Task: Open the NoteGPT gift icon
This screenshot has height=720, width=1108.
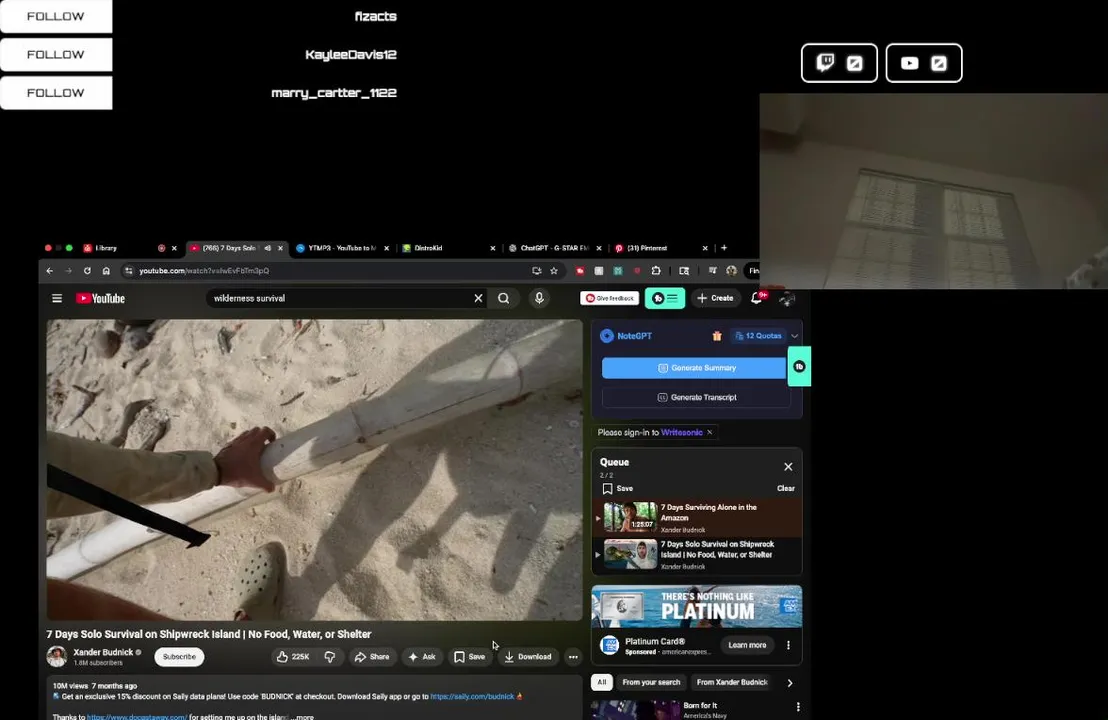Action: click(x=717, y=336)
